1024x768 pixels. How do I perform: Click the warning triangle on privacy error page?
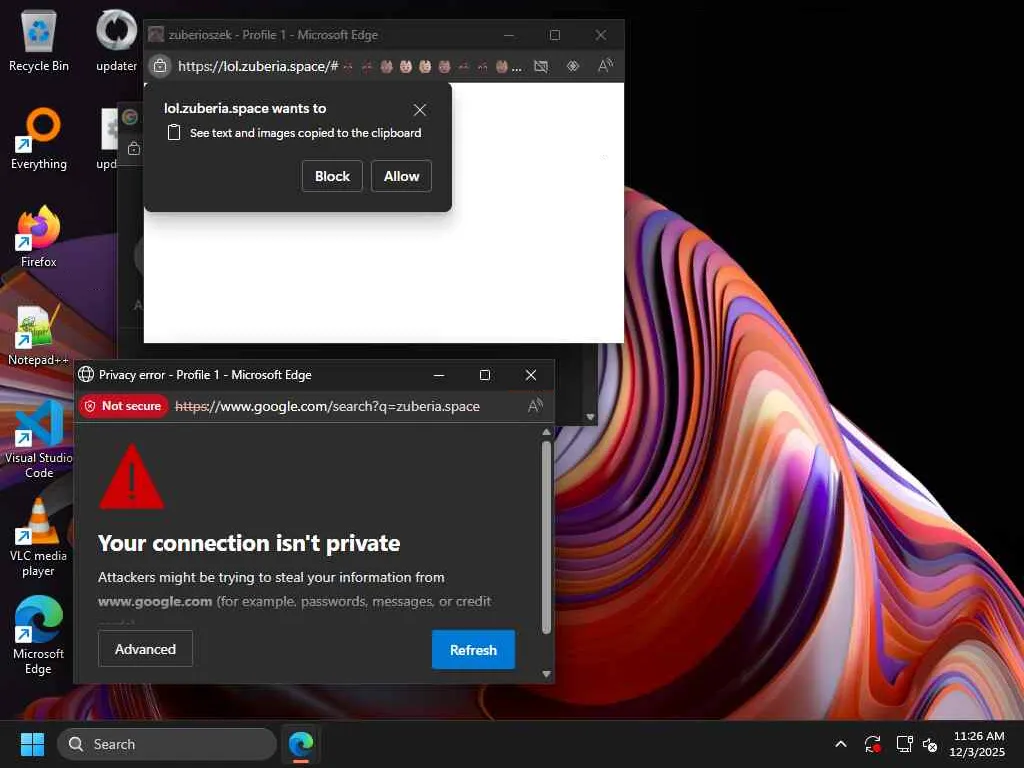pyautogui.click(x=131, y=477)
